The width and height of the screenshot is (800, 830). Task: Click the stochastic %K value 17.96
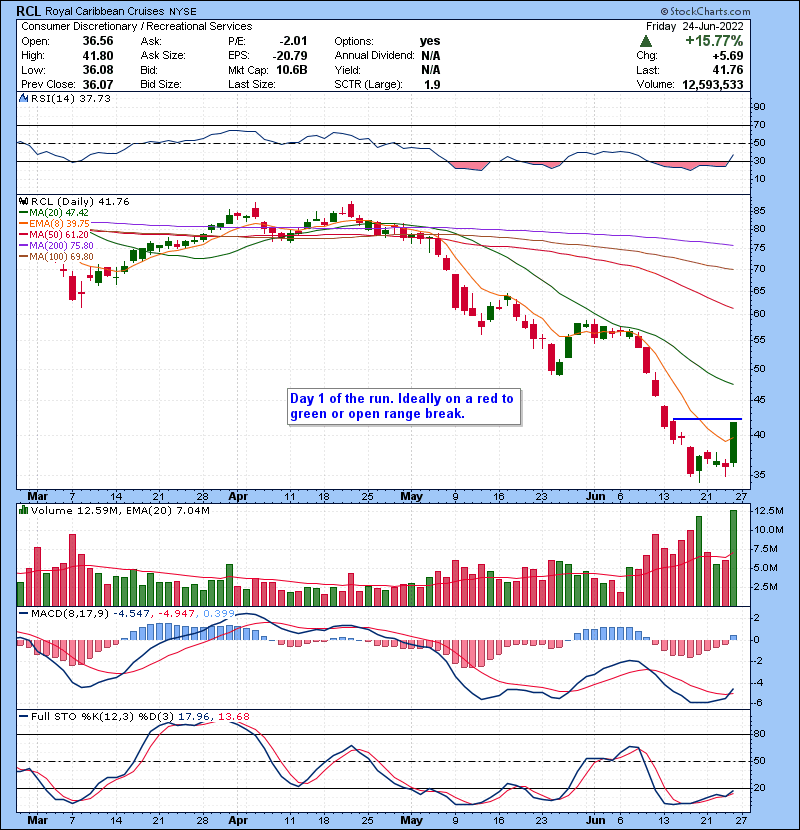(194, 717)
